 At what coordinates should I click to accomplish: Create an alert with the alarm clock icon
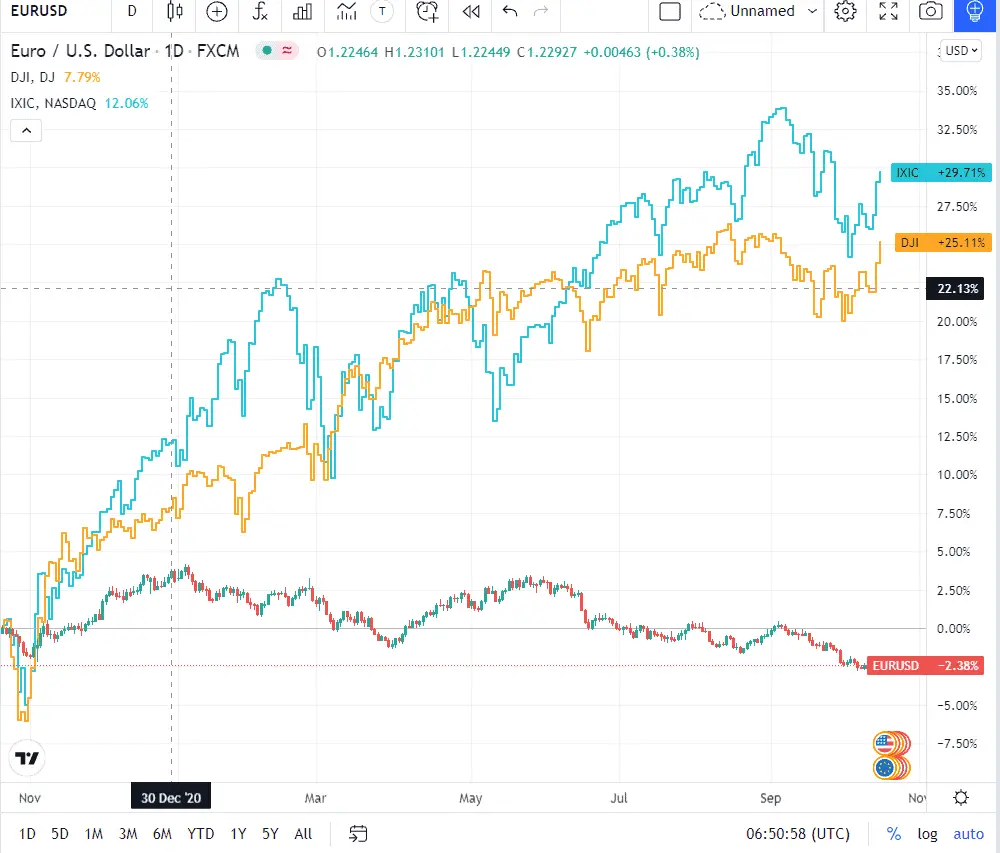(x=427, y=11)
